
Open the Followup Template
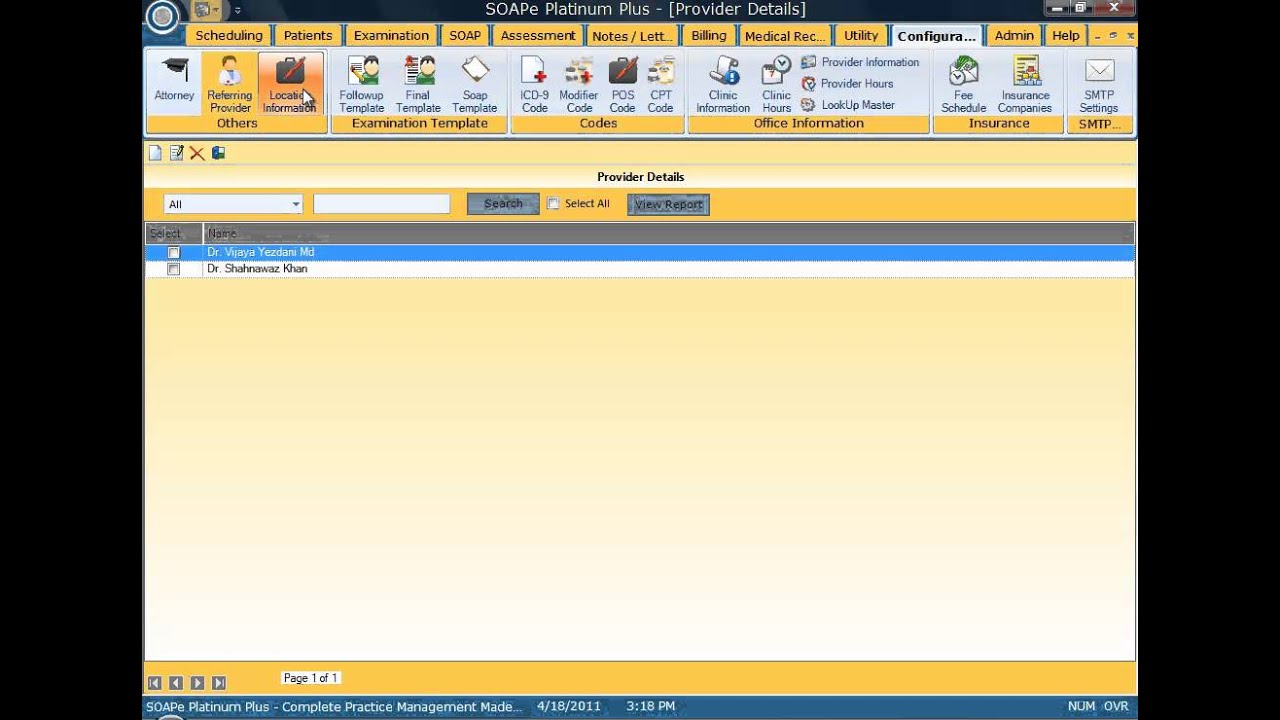(x=361, y=84)
